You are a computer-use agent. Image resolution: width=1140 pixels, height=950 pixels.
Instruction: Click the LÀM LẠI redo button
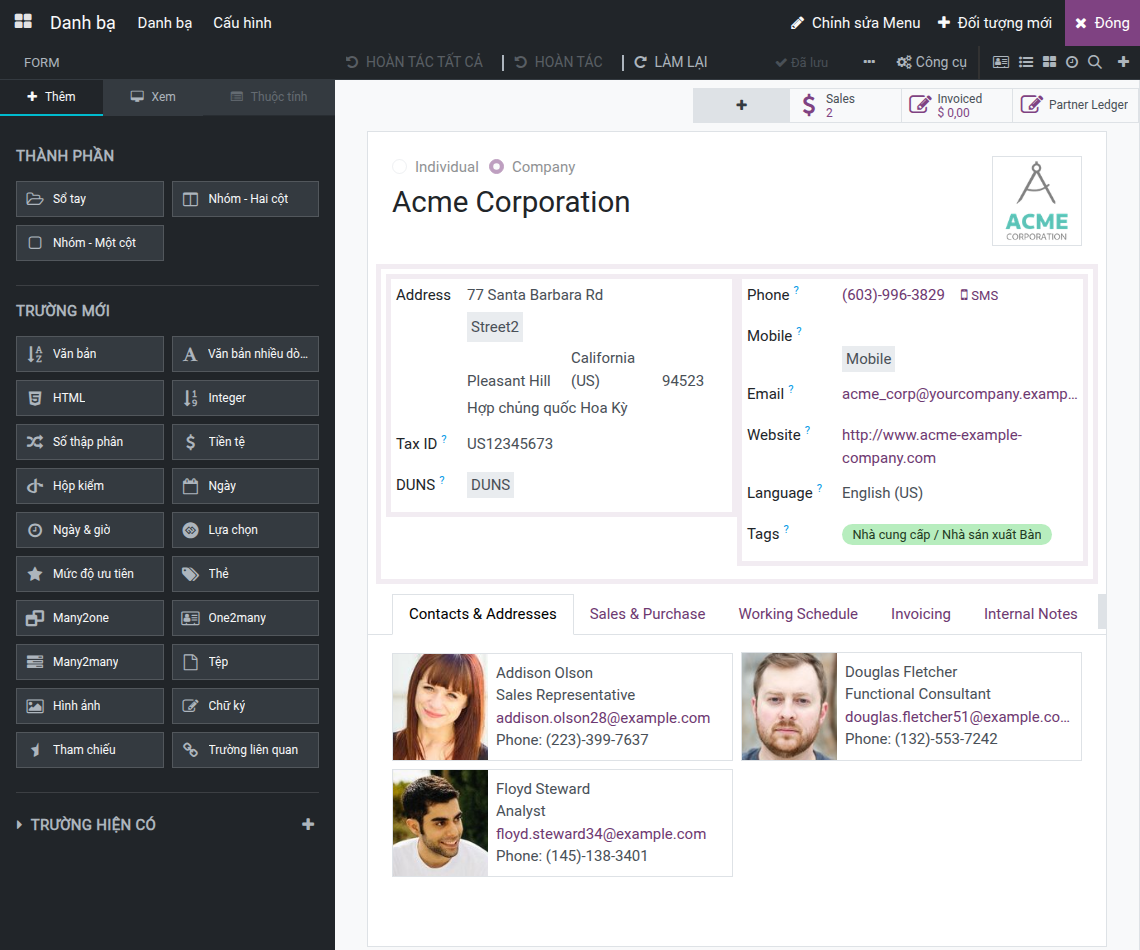point(671,63)
